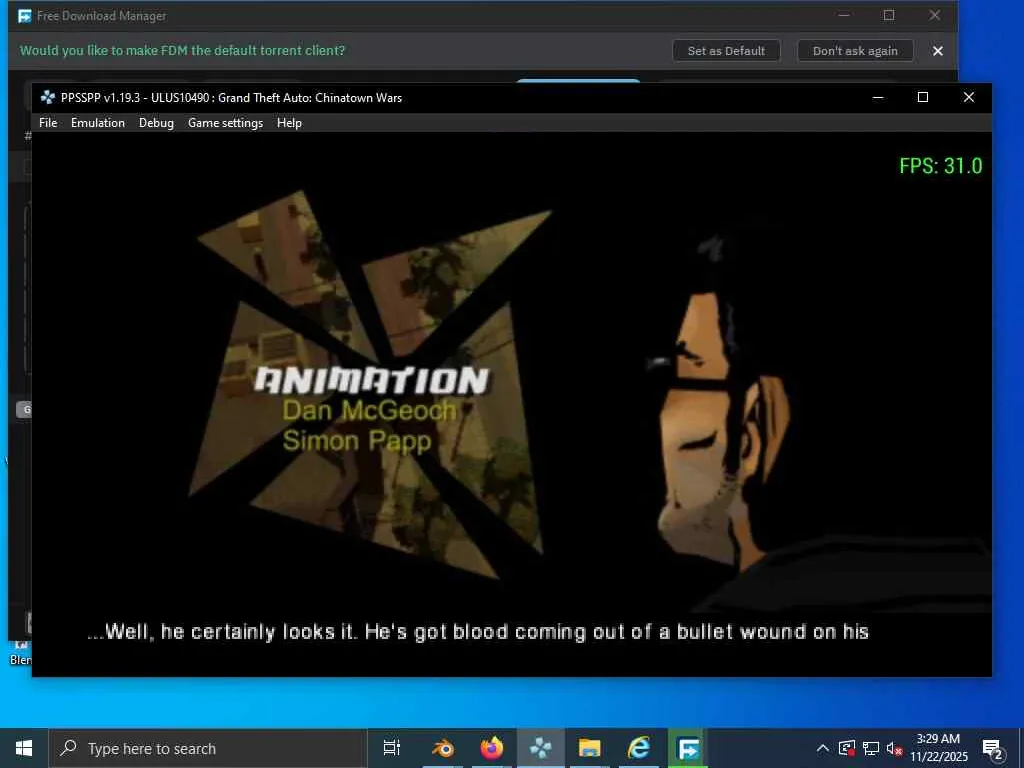The width and height of the screenshot is (1024, 768).
Task: Open Task View on the taskbar
Action: point(392,748)
